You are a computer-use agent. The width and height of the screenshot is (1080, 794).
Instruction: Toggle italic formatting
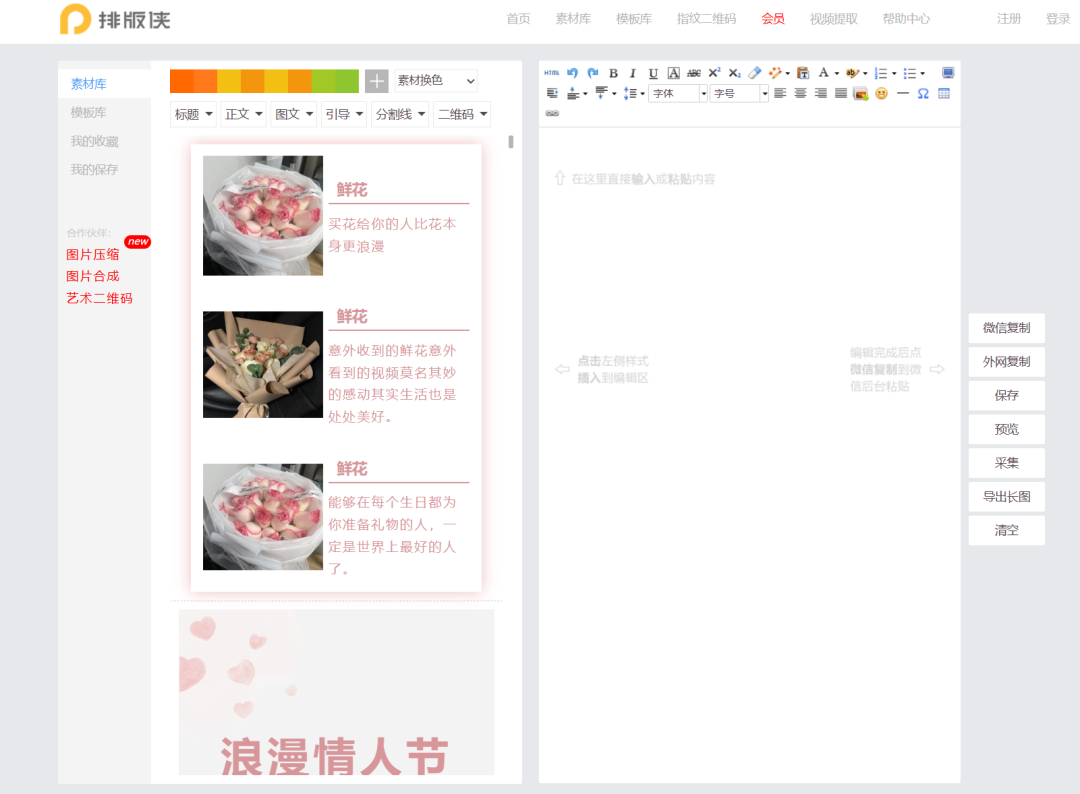(x=633, y=73)
